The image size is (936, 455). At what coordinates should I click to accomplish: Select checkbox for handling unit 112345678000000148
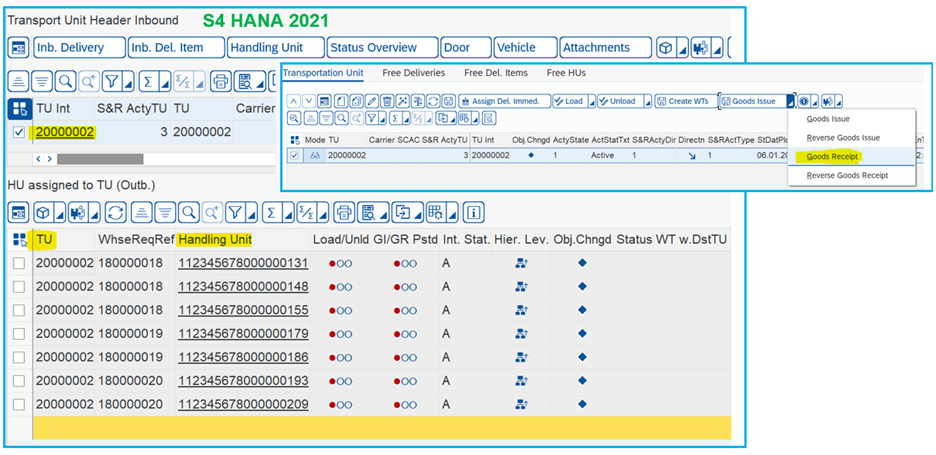19,287
